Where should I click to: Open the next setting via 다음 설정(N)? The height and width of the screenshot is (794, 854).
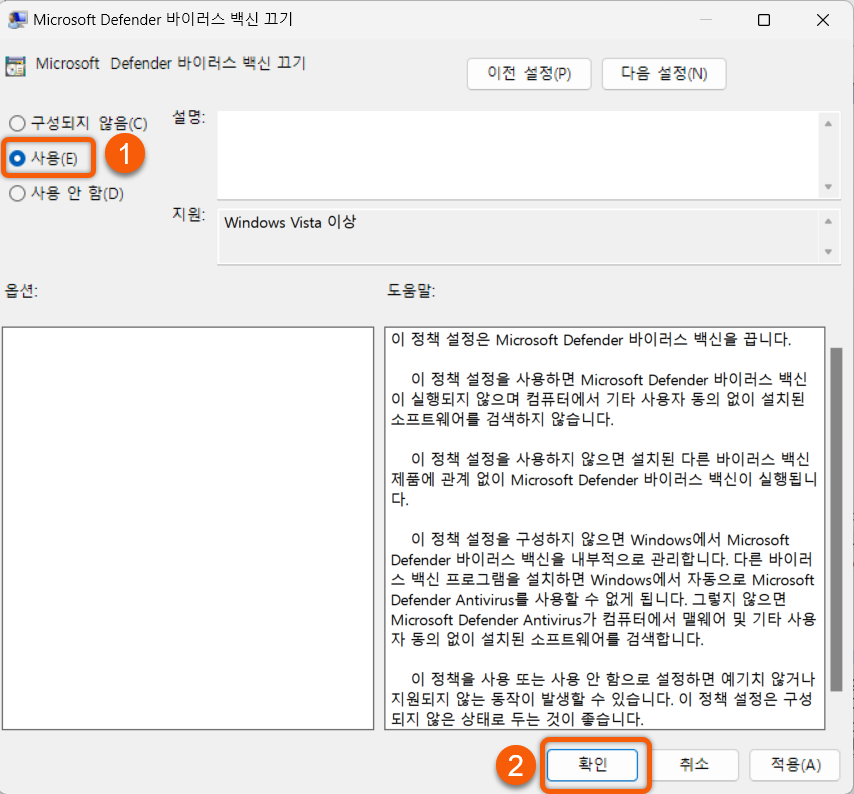coord(664,73)
